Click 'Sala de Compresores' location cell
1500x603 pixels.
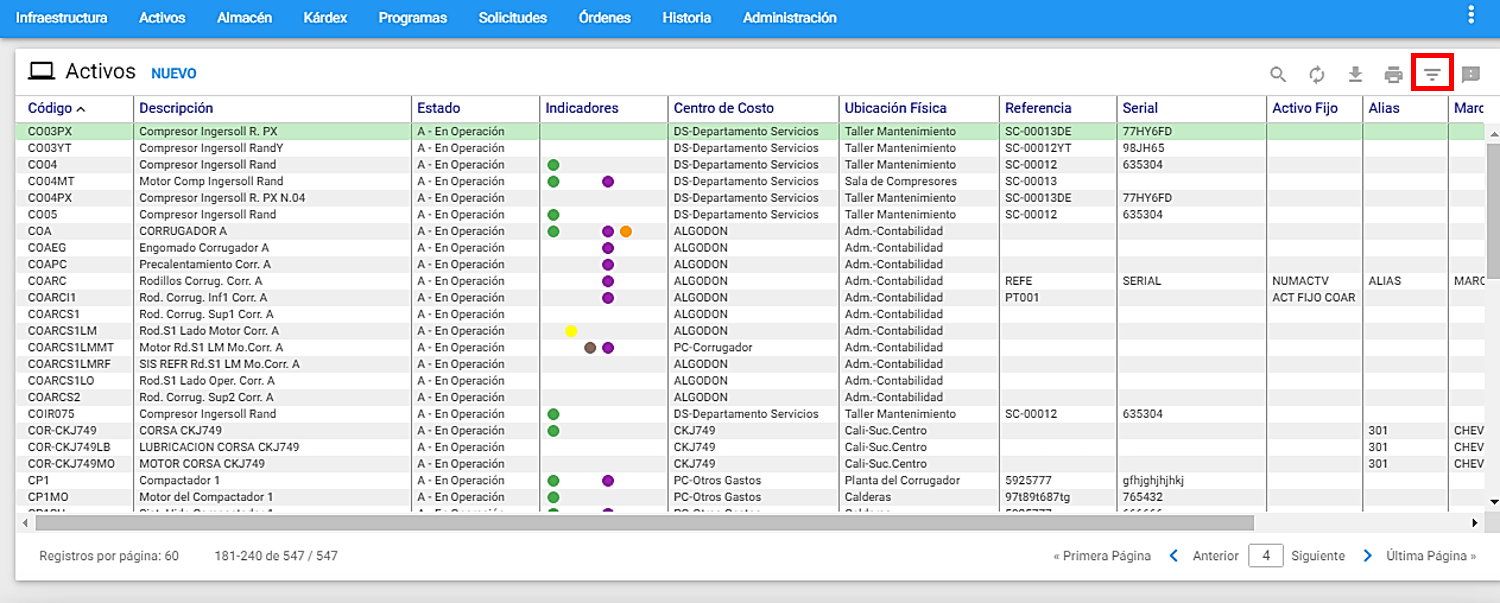tap(900, 181)
